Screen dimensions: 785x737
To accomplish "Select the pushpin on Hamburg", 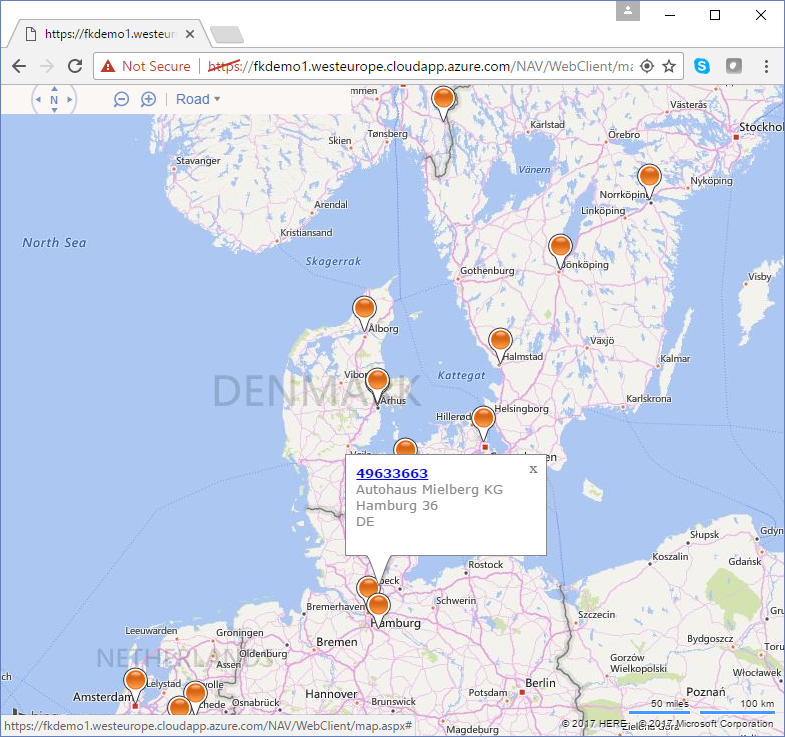I will [378, 605].
